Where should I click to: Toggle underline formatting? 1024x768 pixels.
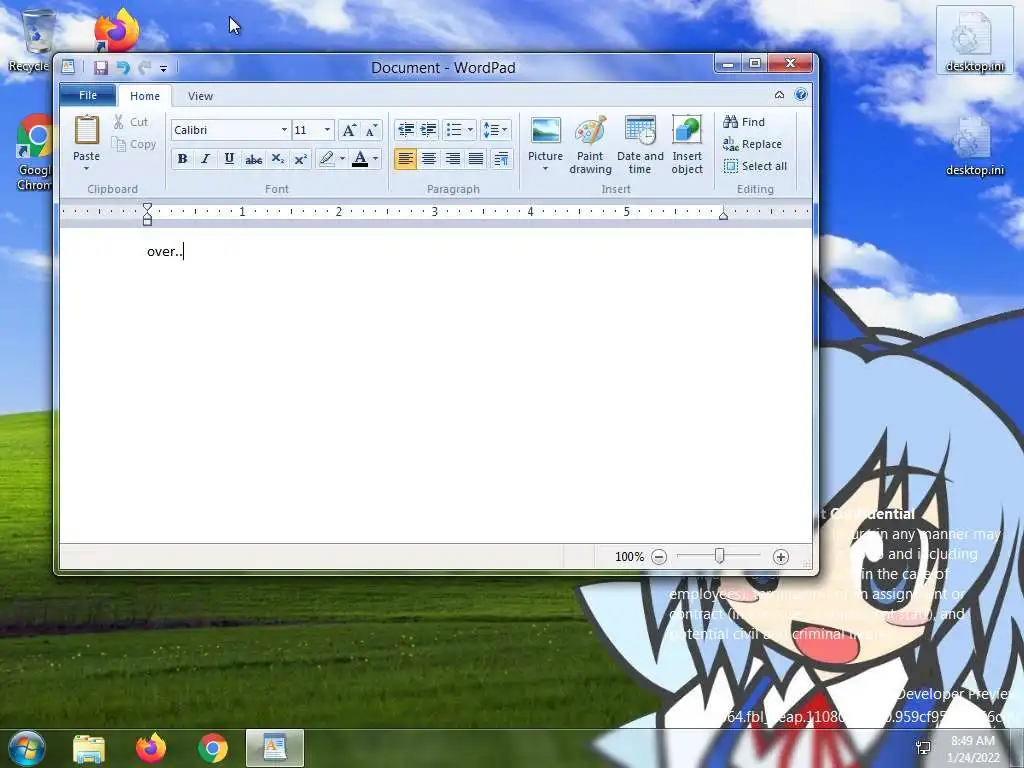coord(229,159)
